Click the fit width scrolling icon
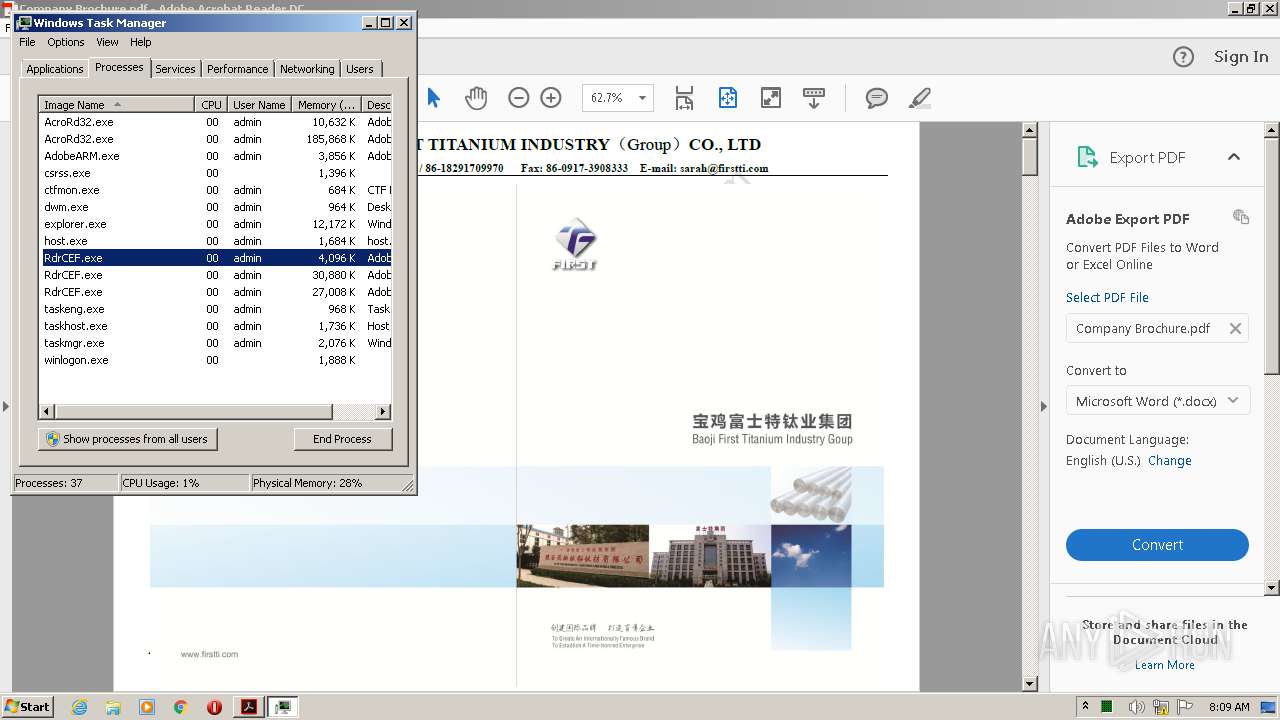This screenshot has height=720, width=1280. 684,98
